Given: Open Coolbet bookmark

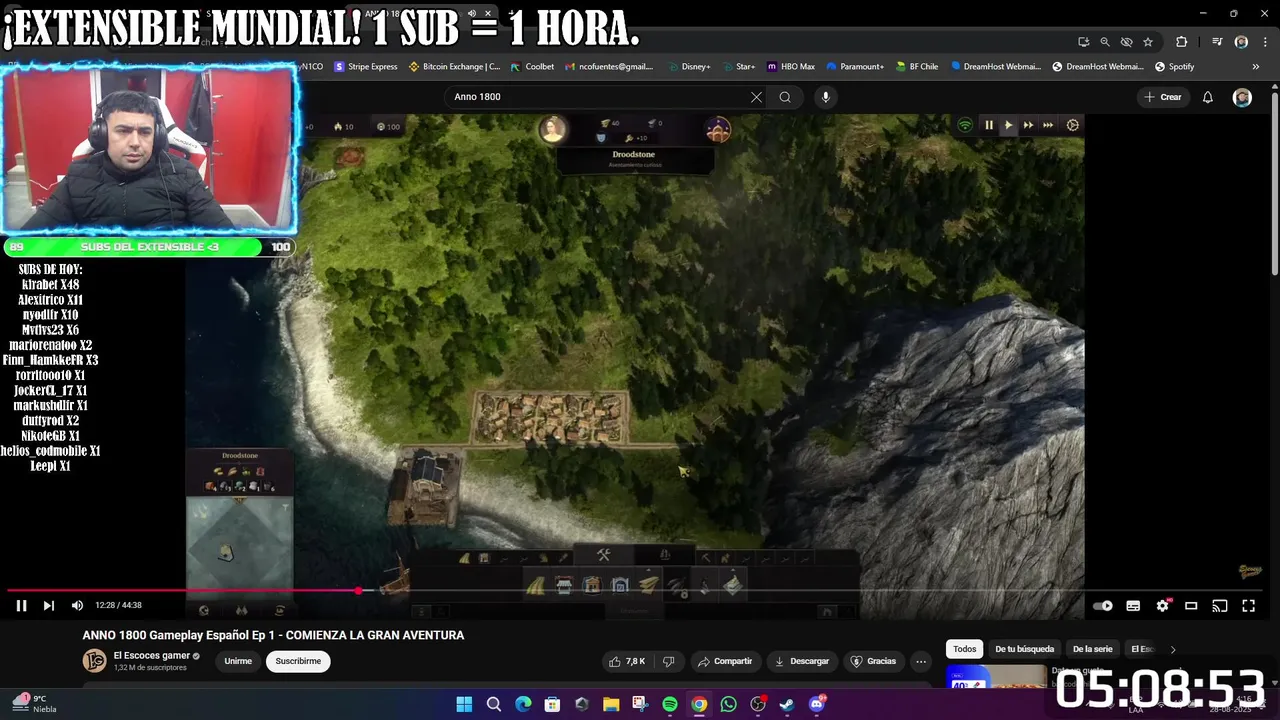Looking at the screenshot, I should click(x=532, y=67).
